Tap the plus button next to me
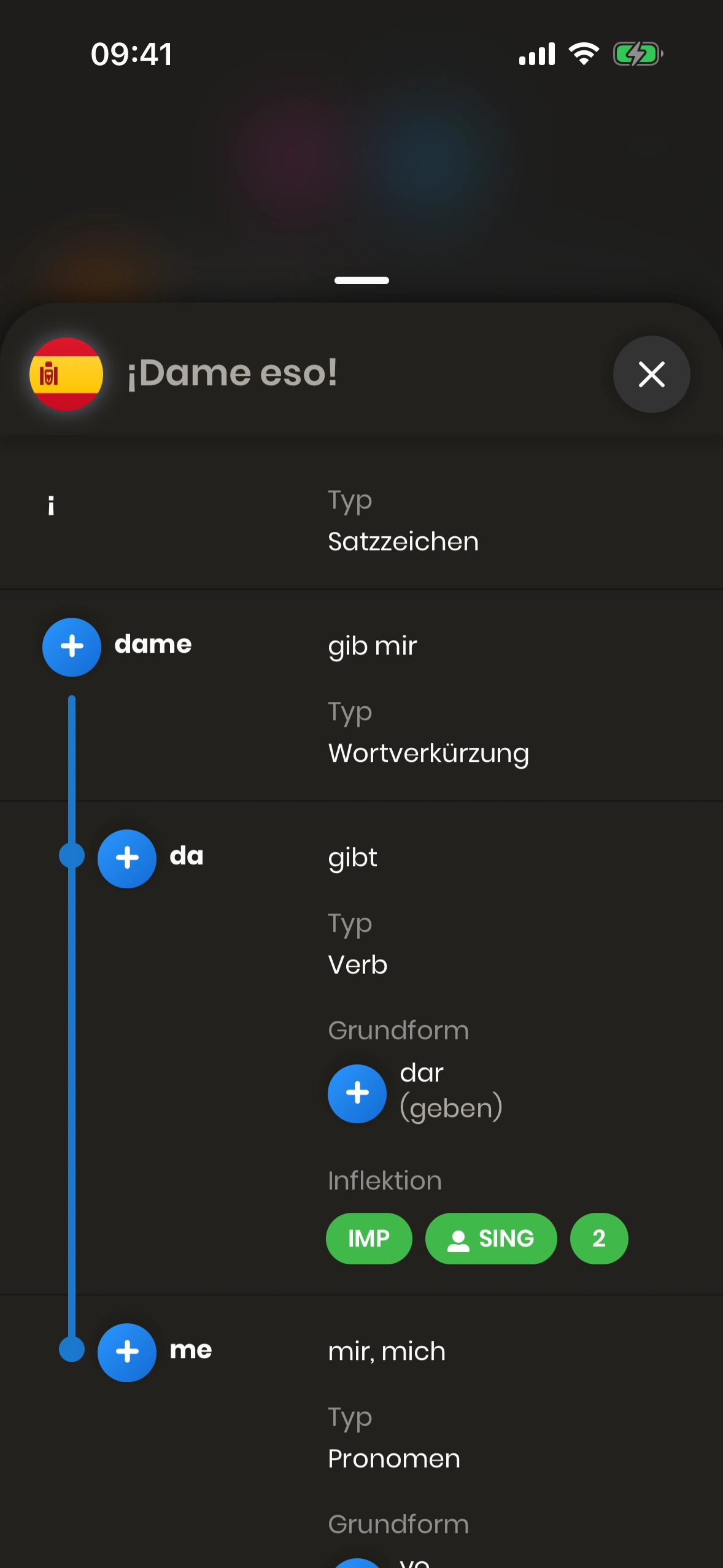Image resolution: width=723 pixels, height=1568 pixels. [x=127, y=1352]
